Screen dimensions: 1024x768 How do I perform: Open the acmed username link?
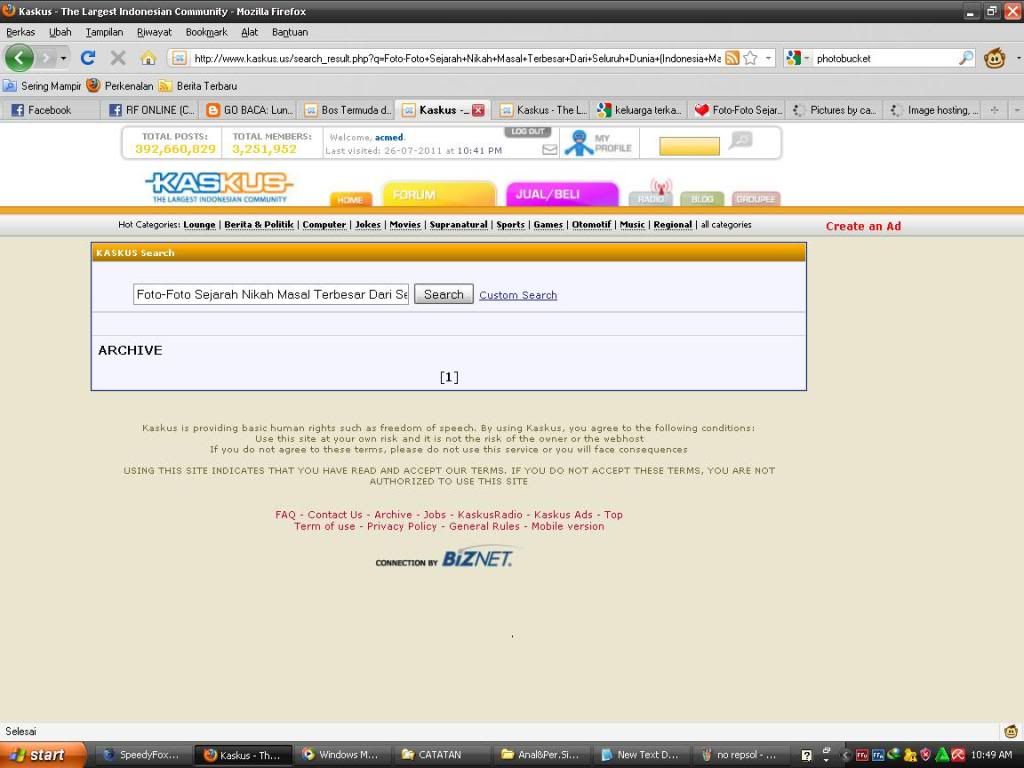click(x=389, y=137)
